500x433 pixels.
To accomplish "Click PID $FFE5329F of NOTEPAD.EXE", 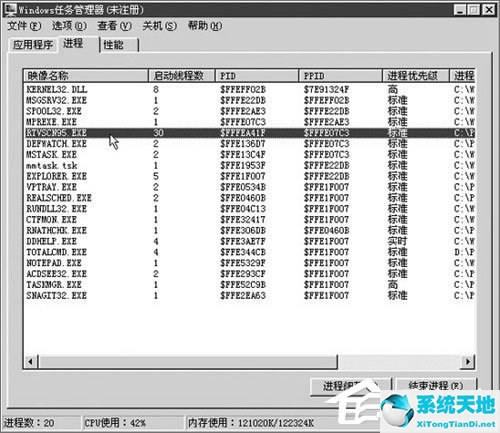I will [x=243, y=263].
